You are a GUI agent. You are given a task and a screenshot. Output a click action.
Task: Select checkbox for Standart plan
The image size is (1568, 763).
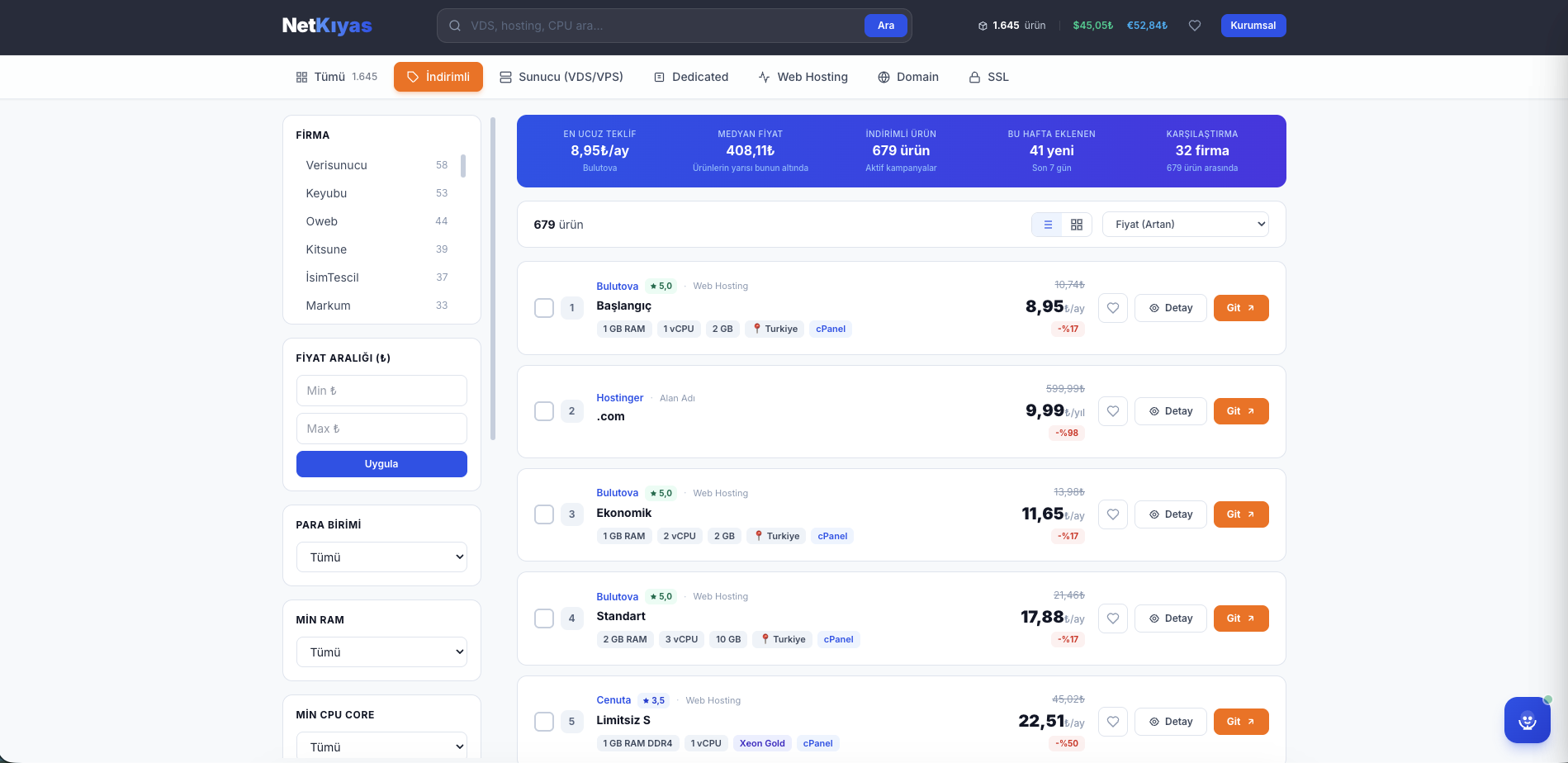coord(544,618)
